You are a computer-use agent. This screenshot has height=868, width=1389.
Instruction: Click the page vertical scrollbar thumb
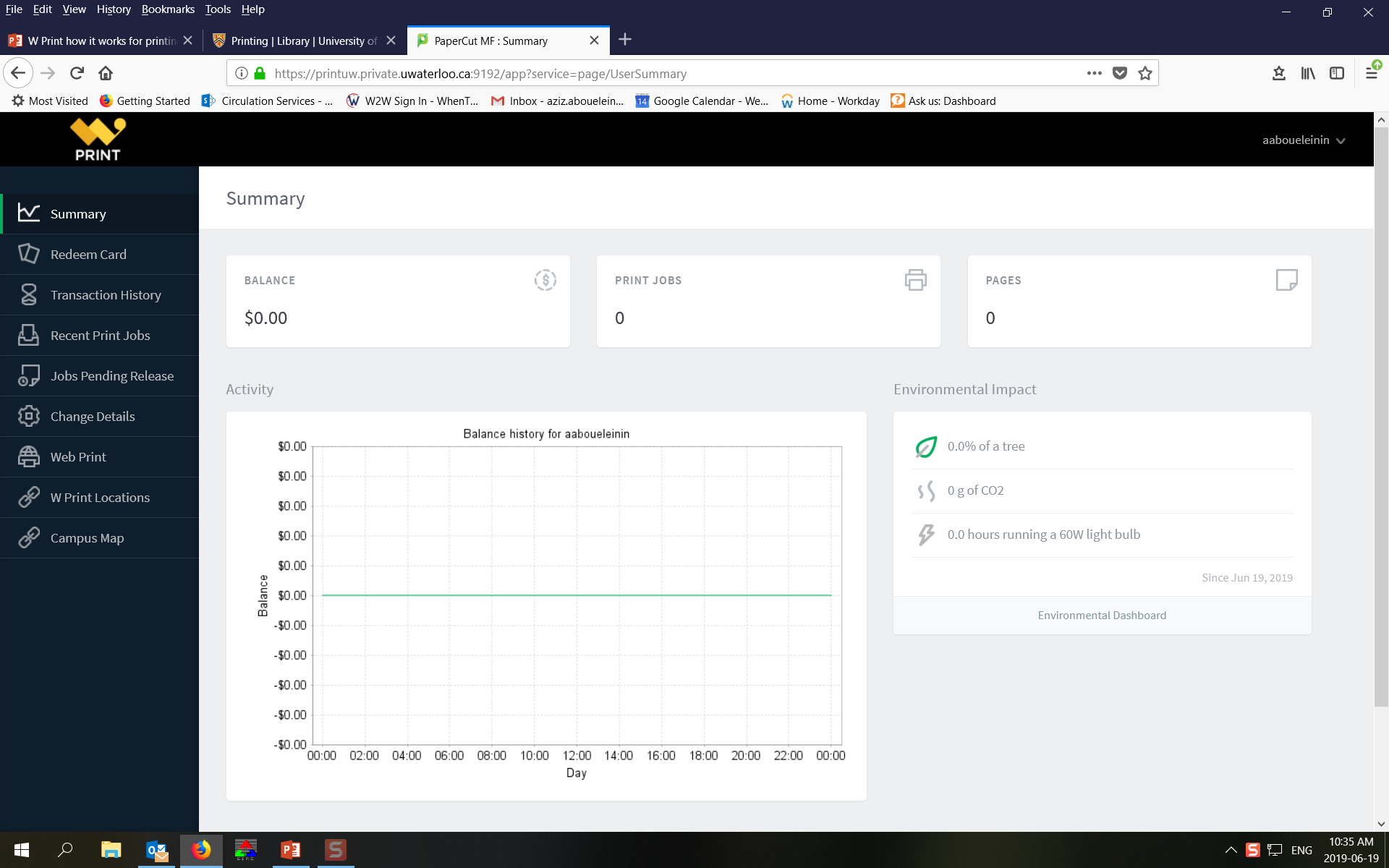[1381, 416]
